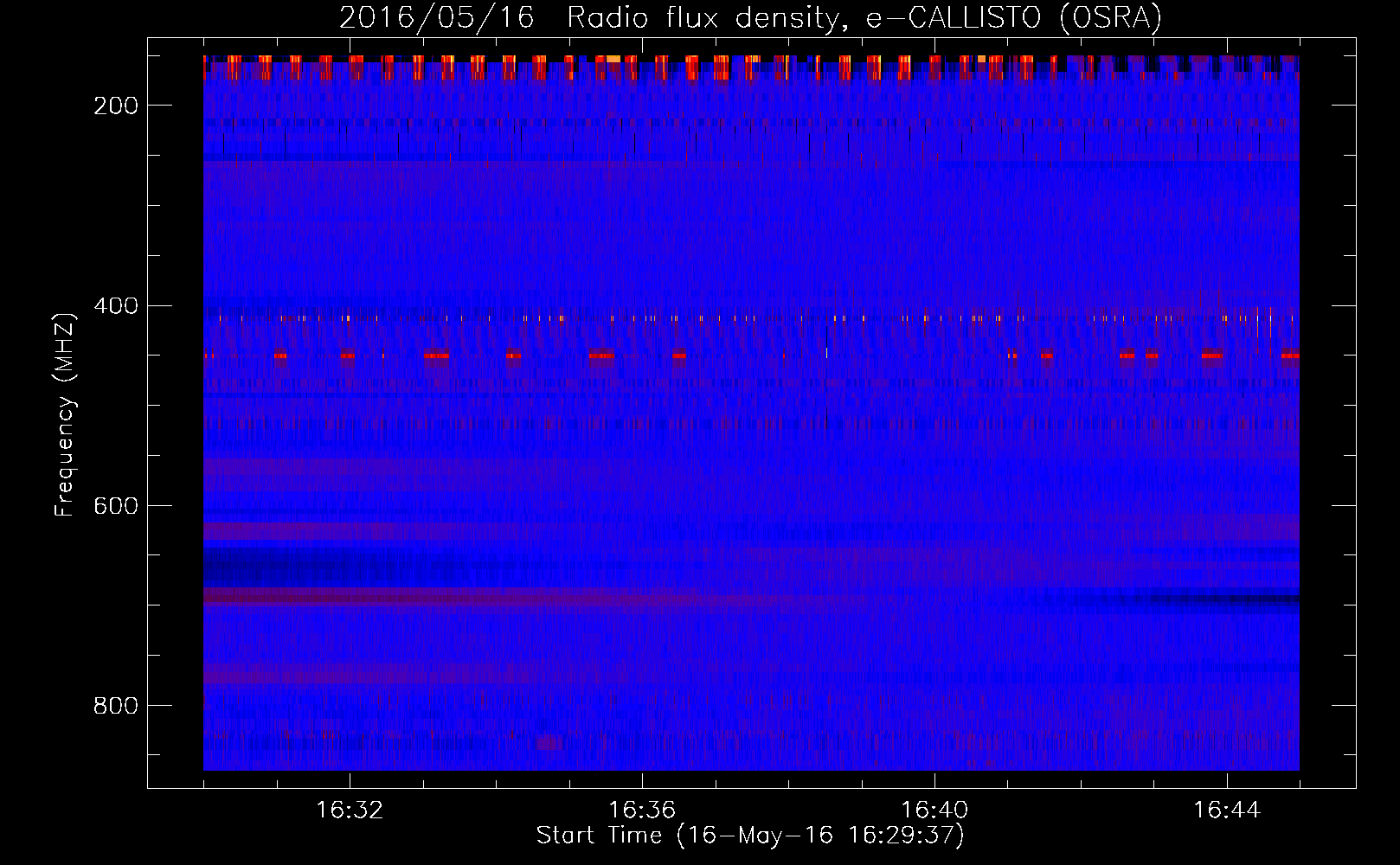Click the plot title 'Radio flux density, e-CALLISTO (OSRA)'
Image resolution: width=1400 pixels, height=865 pixels.
[x=864, y=17]
